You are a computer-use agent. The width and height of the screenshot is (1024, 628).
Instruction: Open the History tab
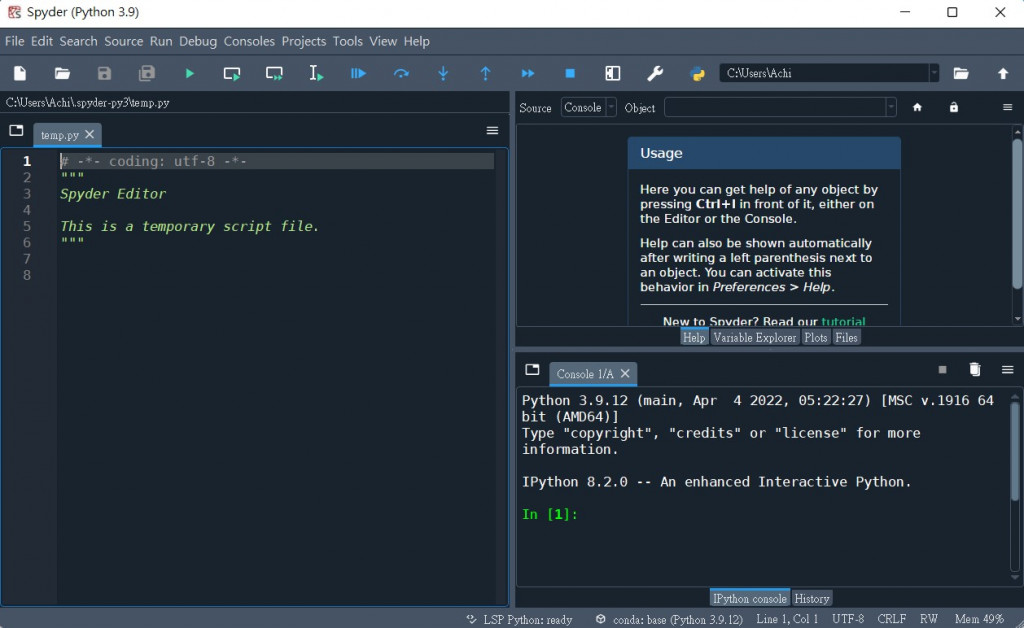point(812,598)
